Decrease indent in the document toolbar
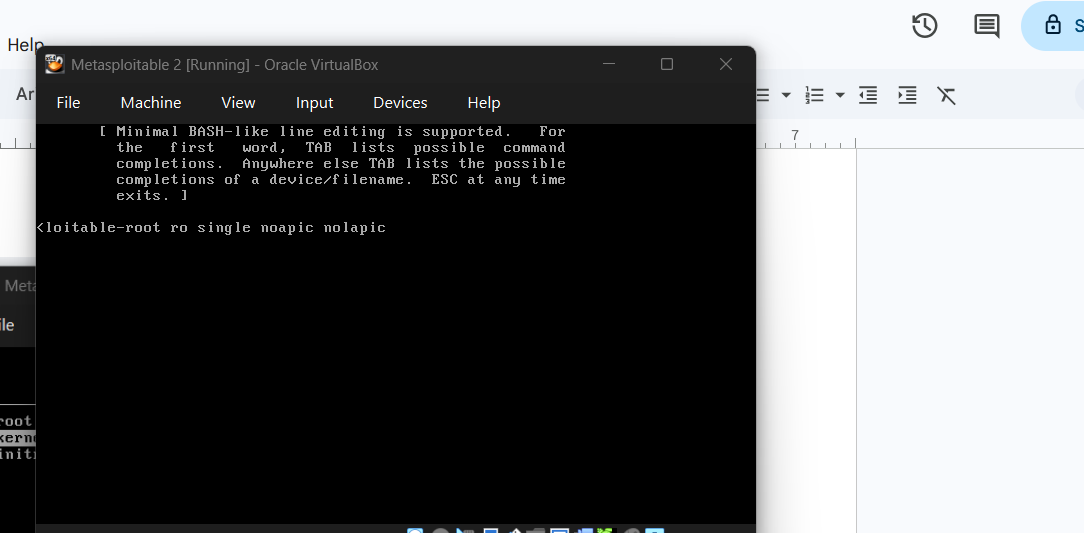 [x=868, y=95]
